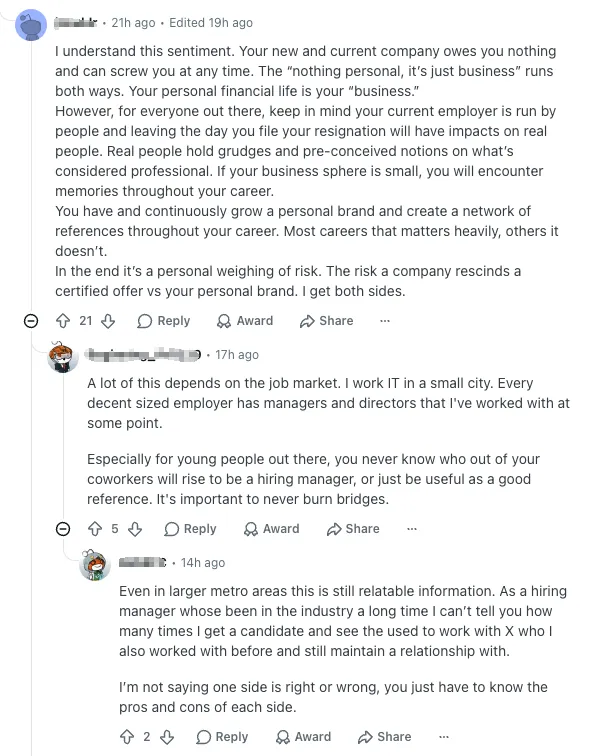Share the top comment
This screenshot has height=756, width=592.
click(x=326, y=321)
